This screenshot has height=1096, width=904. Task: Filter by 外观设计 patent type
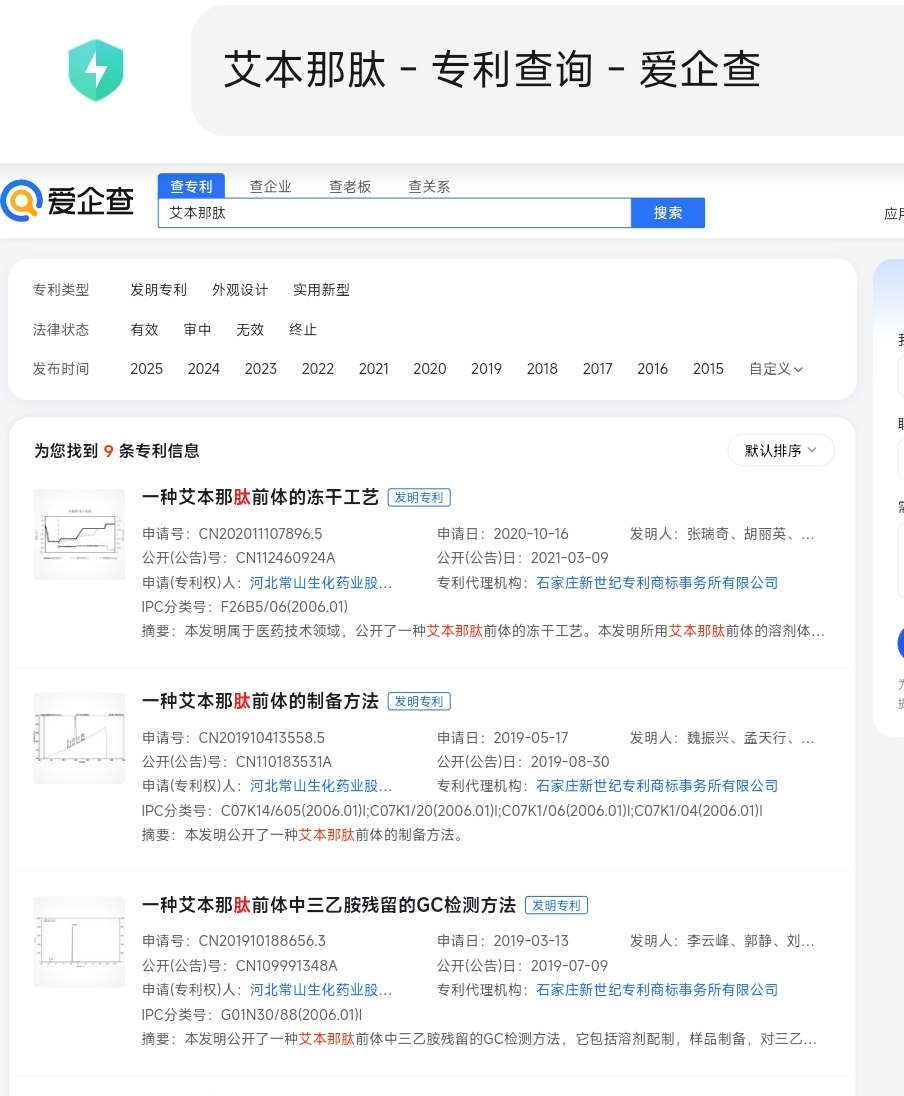point(240,289)
